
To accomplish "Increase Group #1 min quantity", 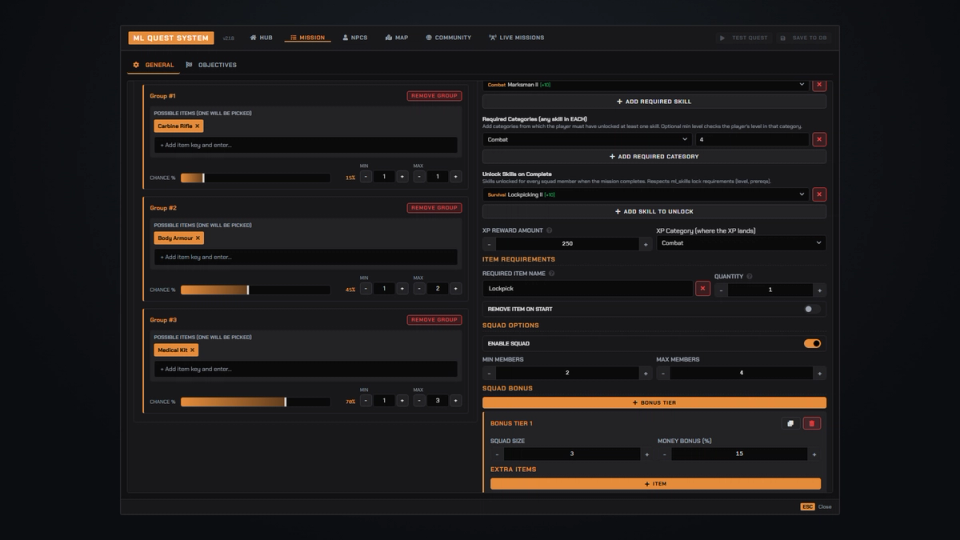I will coord(402,176).
